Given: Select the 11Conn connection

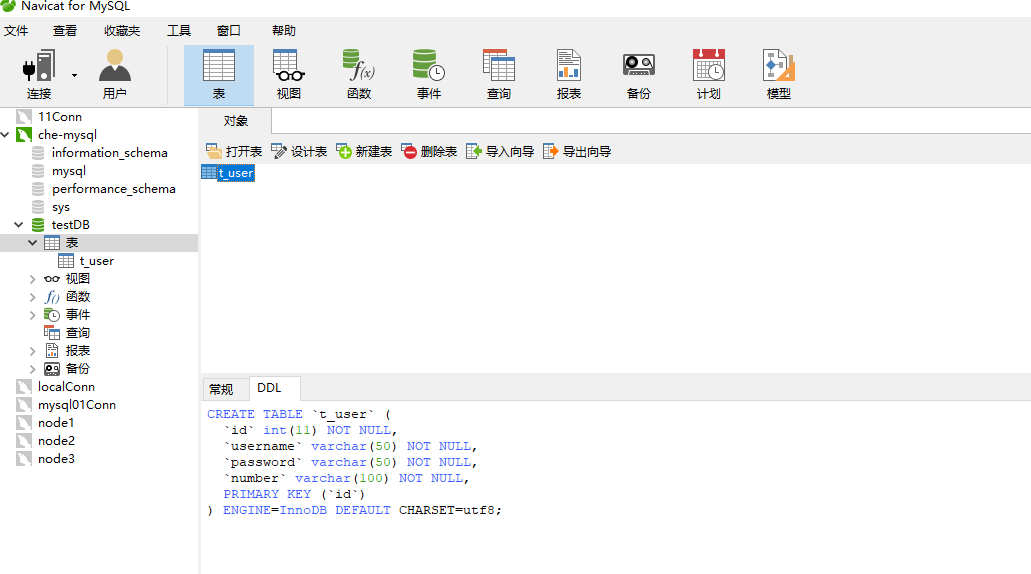Looking at the screenshot, I should [60, 117].
